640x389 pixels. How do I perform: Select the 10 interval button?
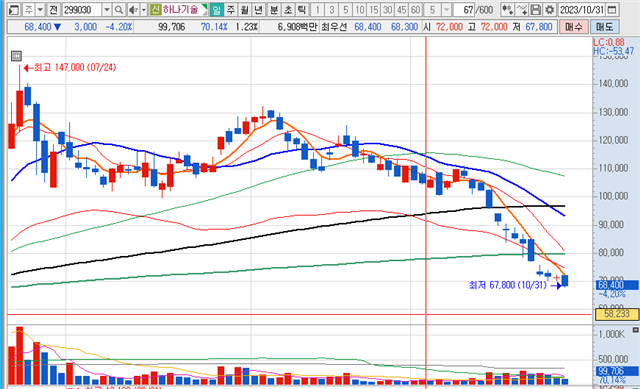pos(360,9)
